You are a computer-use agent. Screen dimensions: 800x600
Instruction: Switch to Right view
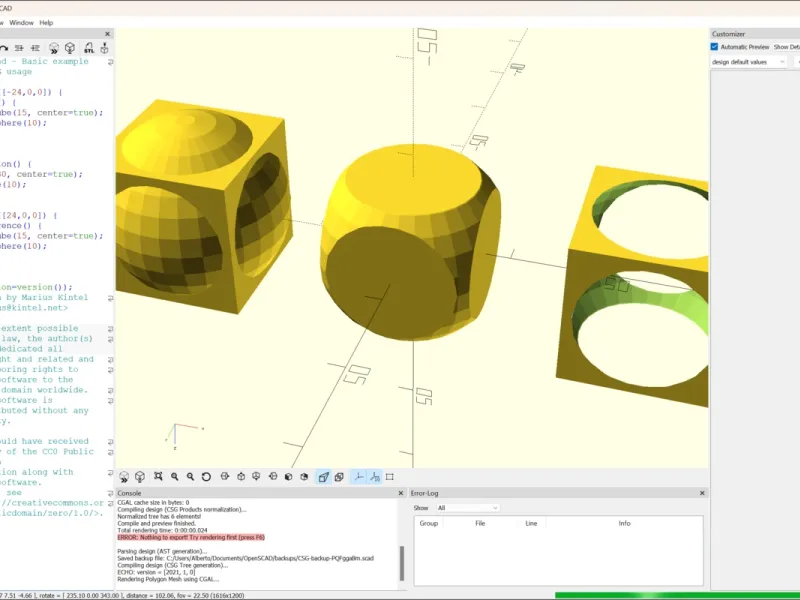point(225,476)
